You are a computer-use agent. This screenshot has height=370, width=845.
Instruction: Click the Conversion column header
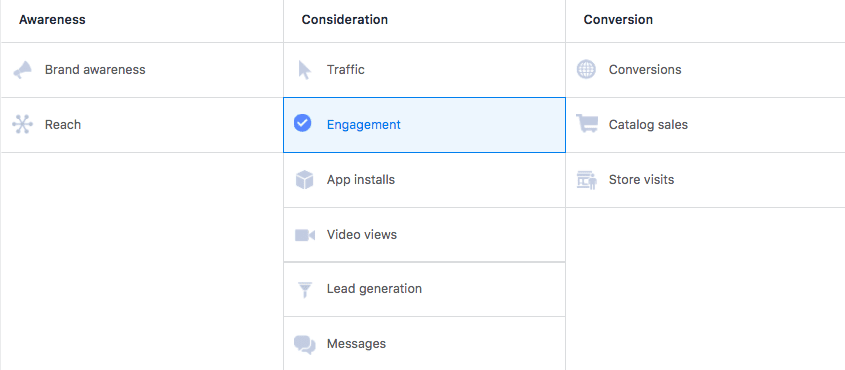coord(618,20)
